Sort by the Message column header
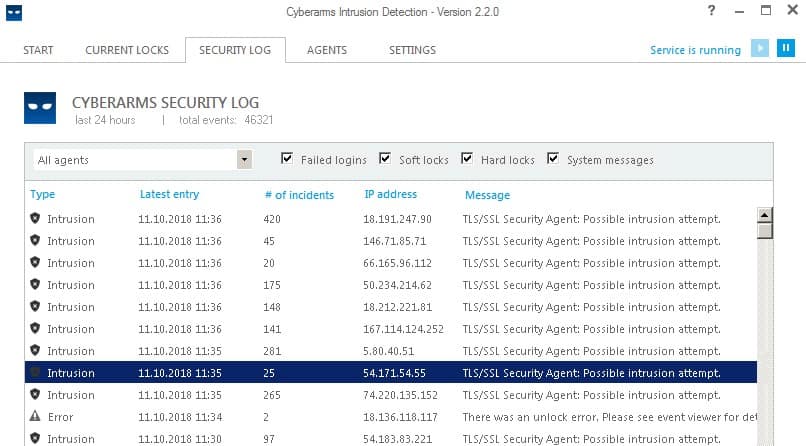Viewport: 806px width, 446px height. [487, 195]
